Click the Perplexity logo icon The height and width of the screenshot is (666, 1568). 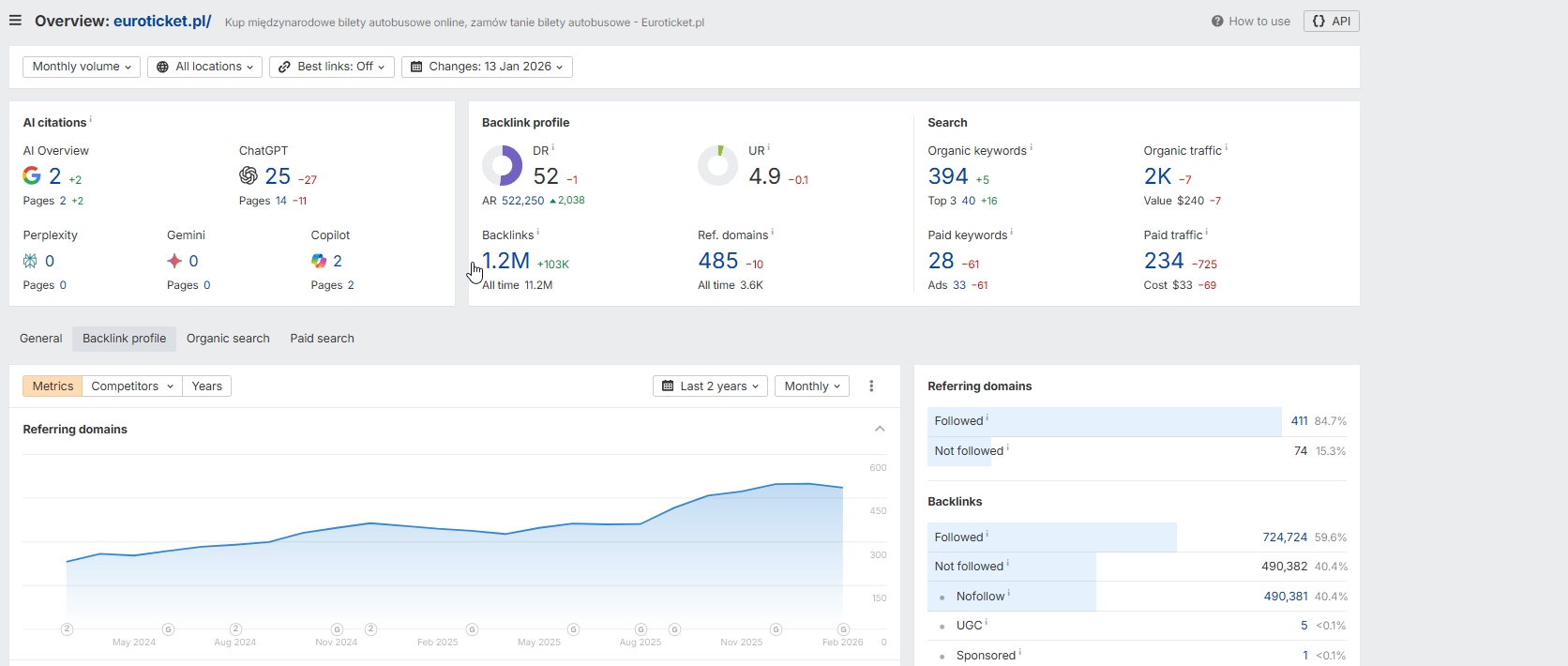coord(31,261)
